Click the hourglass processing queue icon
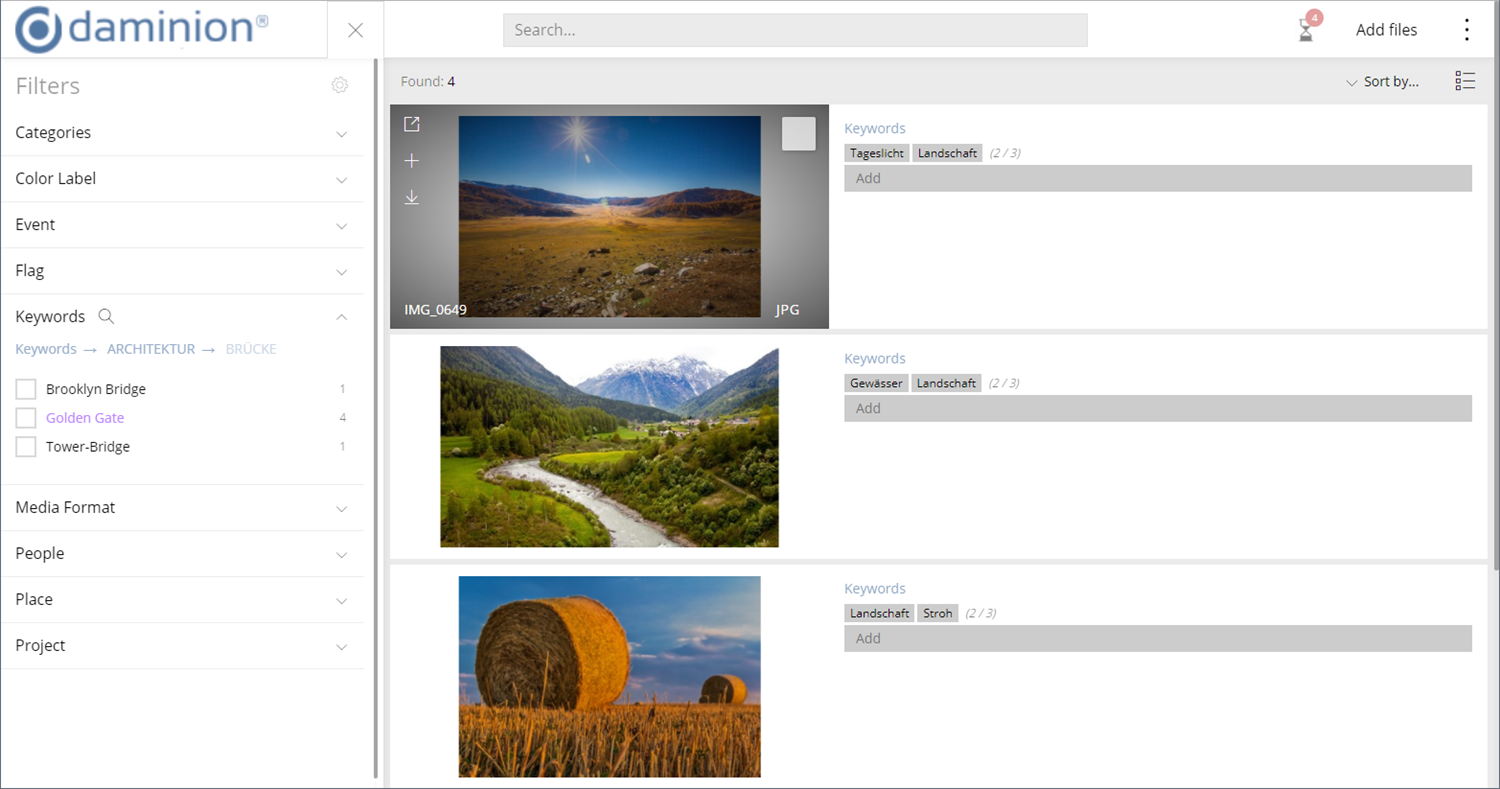Viewport: 1500px width, 789px height. (x=1306, y=31)
